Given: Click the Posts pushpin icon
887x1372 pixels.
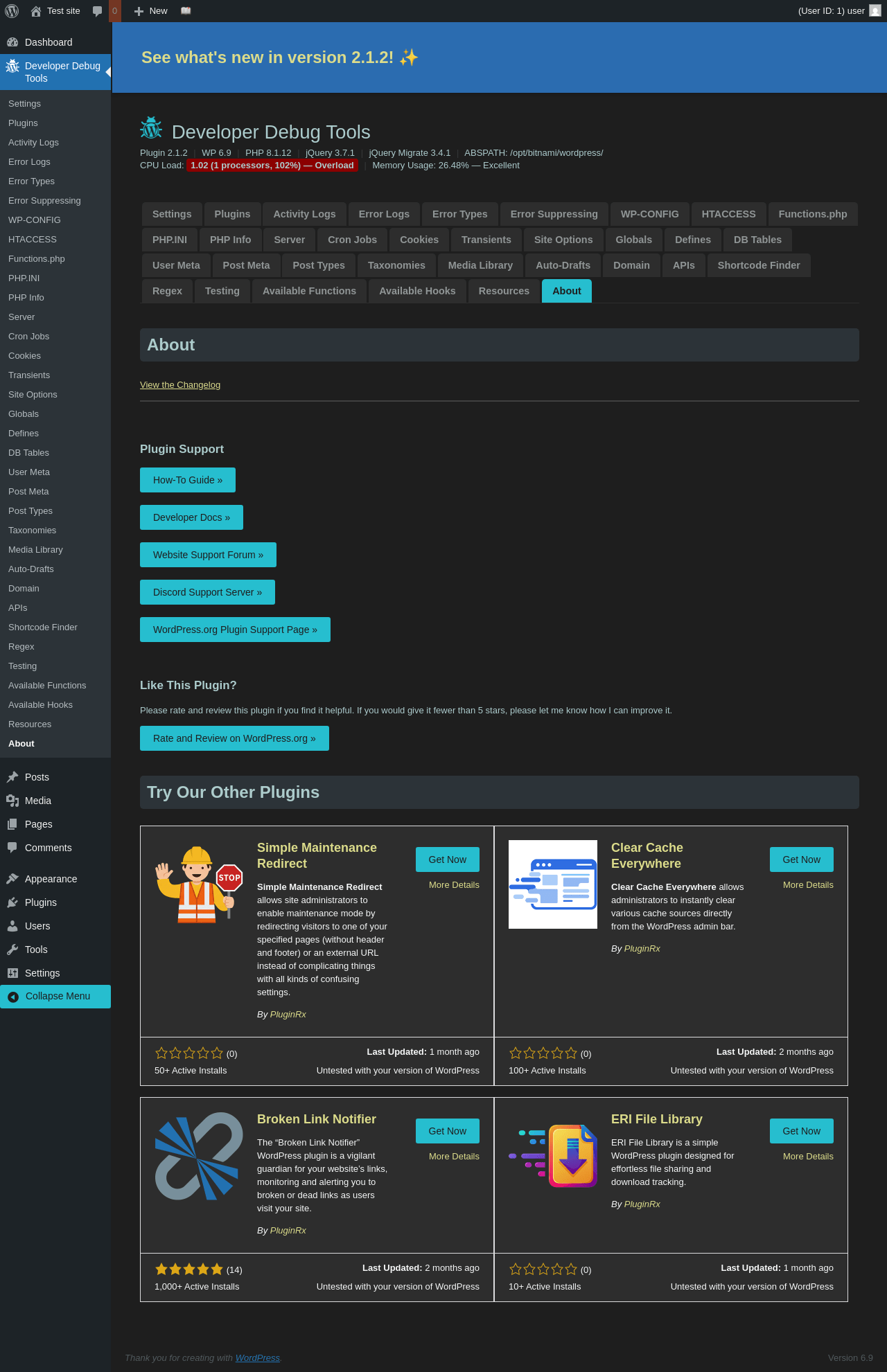Looking at the screenshot, I should click(12, 777).
